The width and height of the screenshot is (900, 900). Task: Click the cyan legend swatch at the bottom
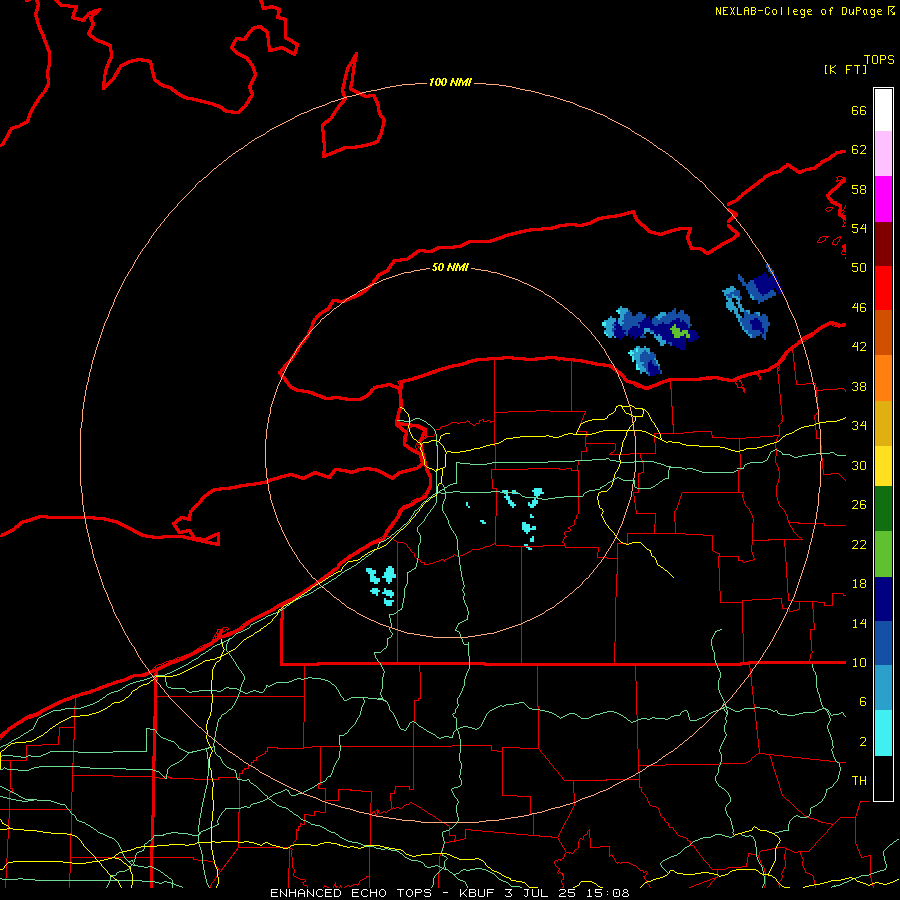coord(883,733)
